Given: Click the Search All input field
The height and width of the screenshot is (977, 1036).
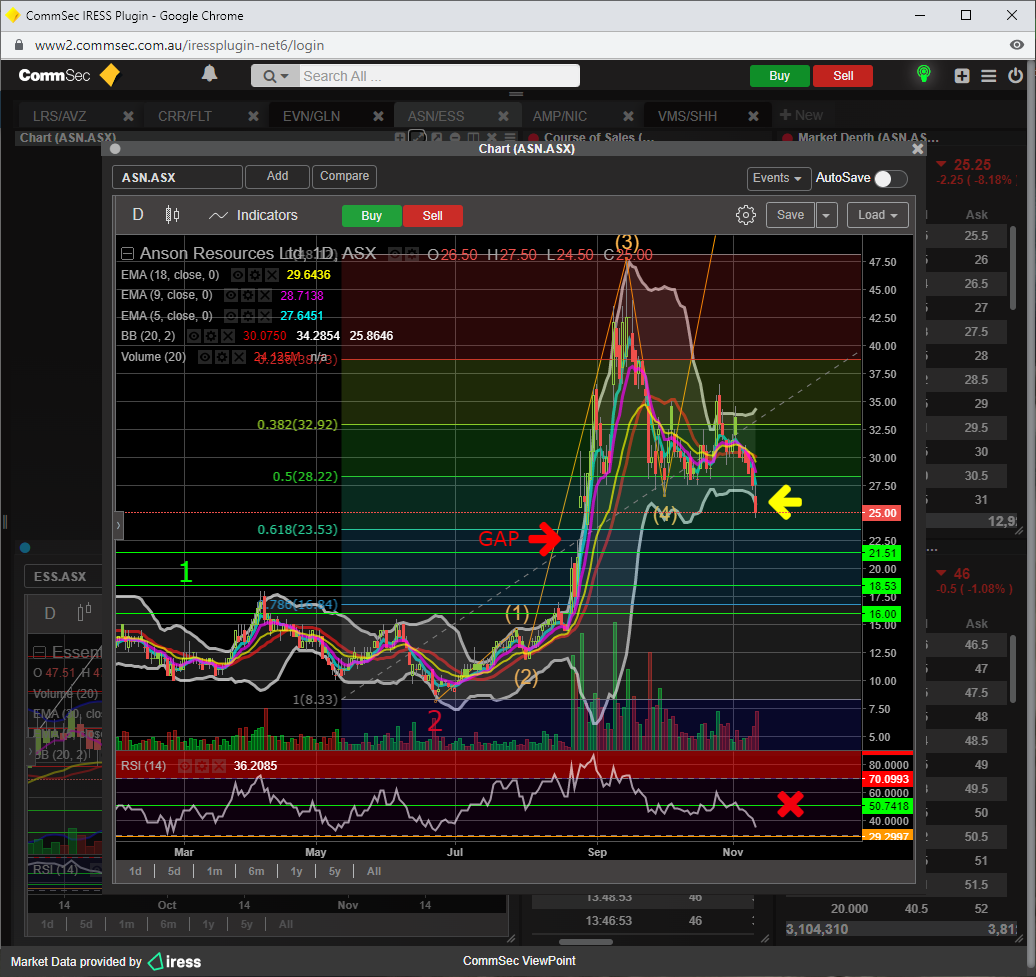Looking at the screenshot, I should [x=438, y=76].
